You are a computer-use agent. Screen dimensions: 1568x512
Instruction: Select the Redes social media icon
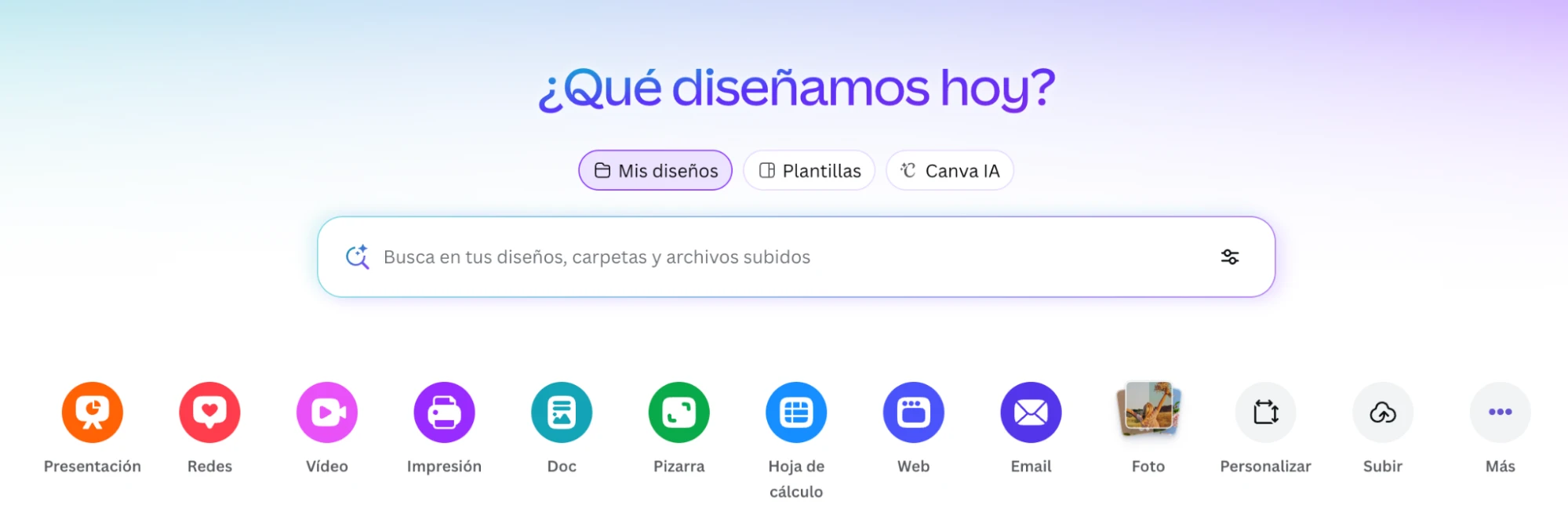[209, 412]
